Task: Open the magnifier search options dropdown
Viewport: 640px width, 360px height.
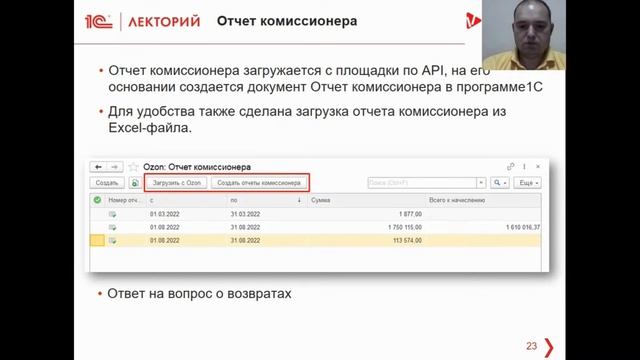Action: (500, 183)
